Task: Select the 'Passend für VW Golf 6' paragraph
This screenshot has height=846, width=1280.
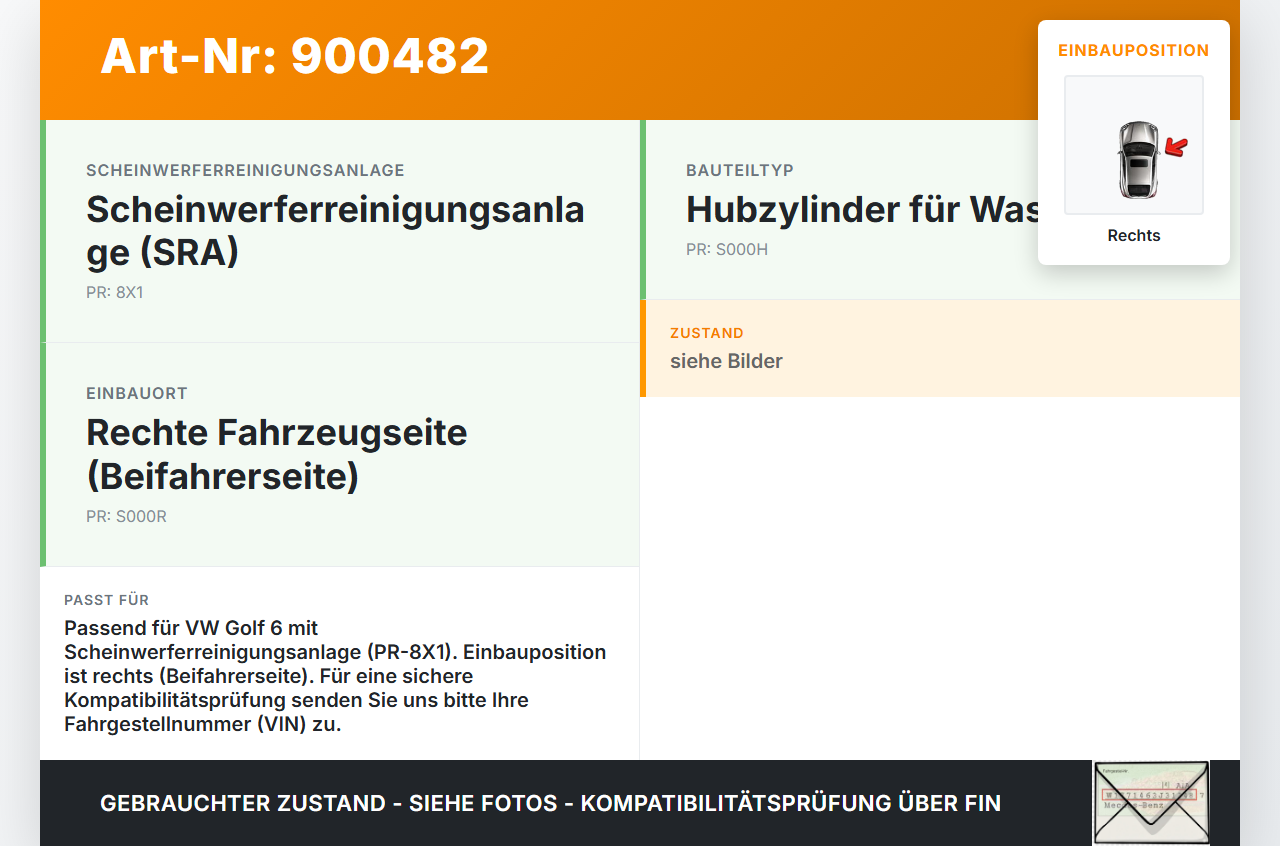Action: pos(335,676)
